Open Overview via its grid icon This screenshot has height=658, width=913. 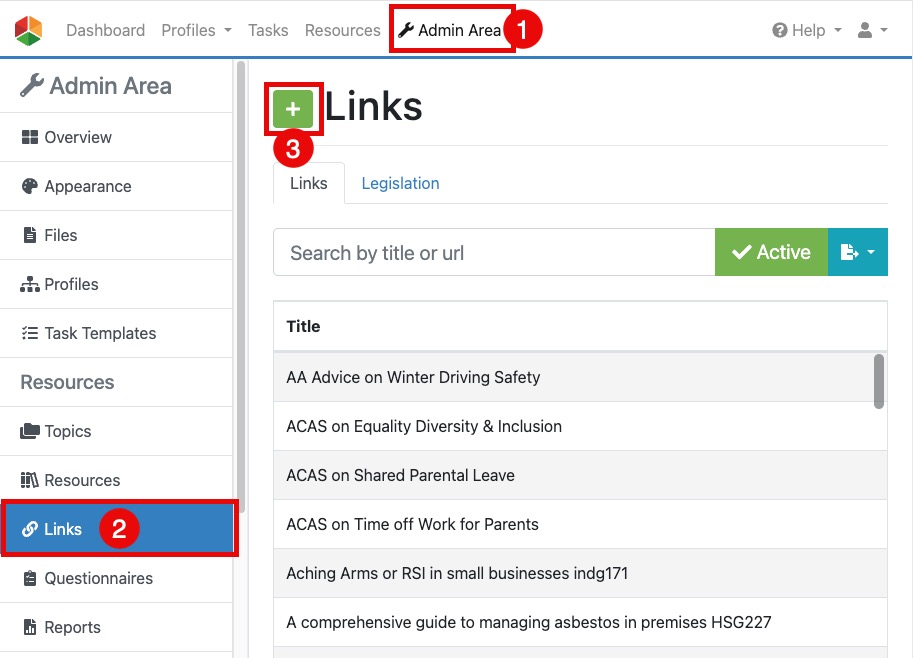pos(29,137)
